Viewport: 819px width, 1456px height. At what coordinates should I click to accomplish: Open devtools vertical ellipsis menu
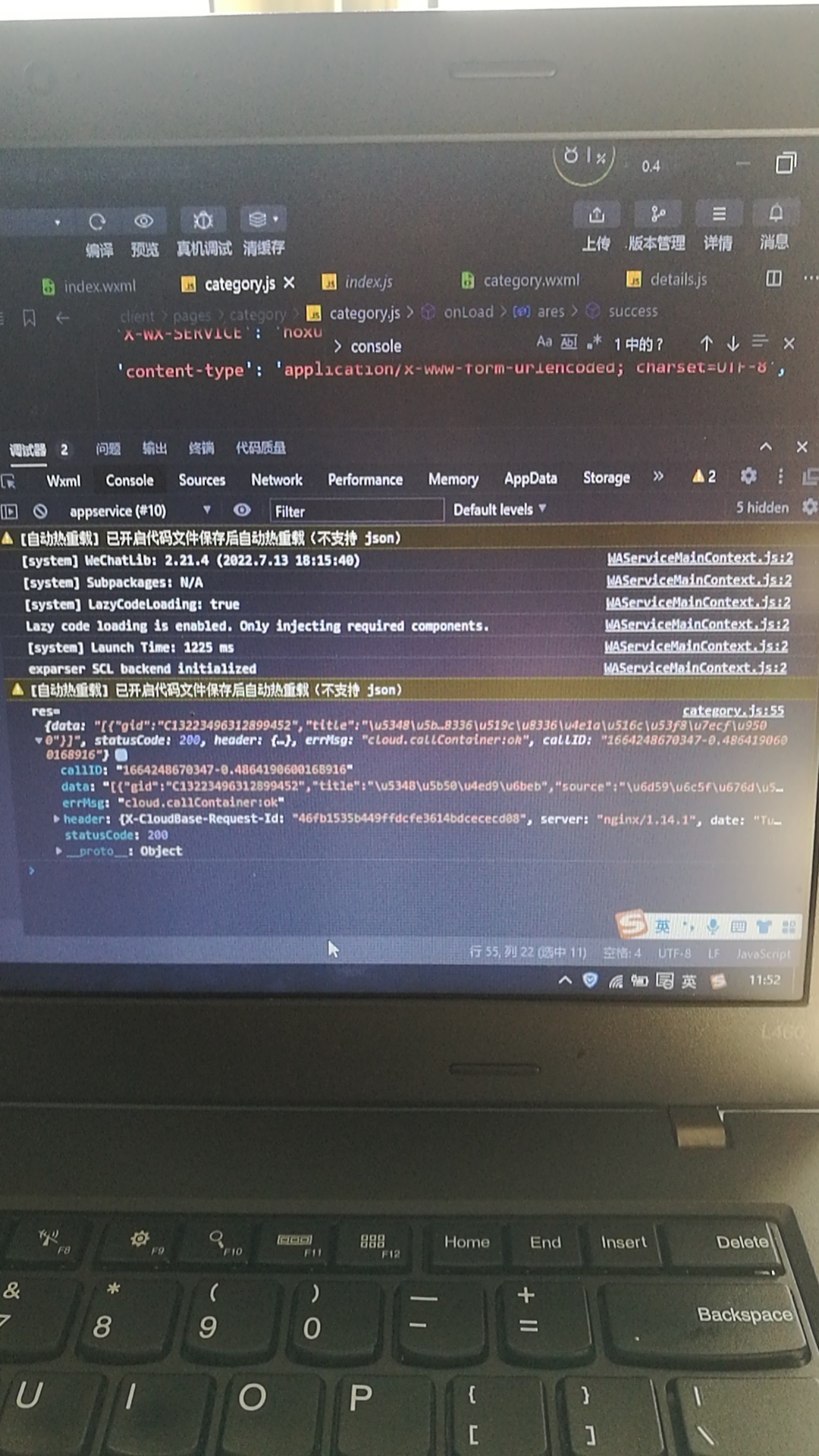point(780,475)
